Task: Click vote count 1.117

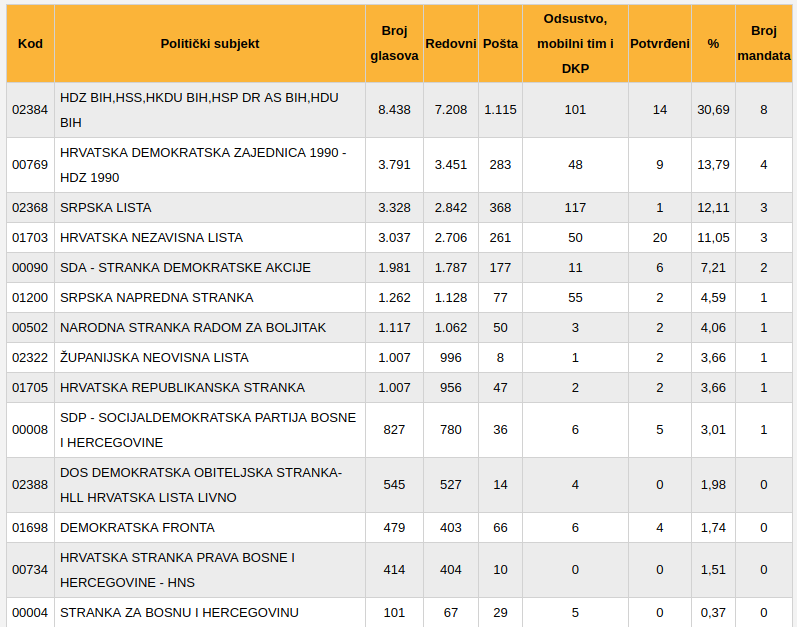Action: pos(394,327)
